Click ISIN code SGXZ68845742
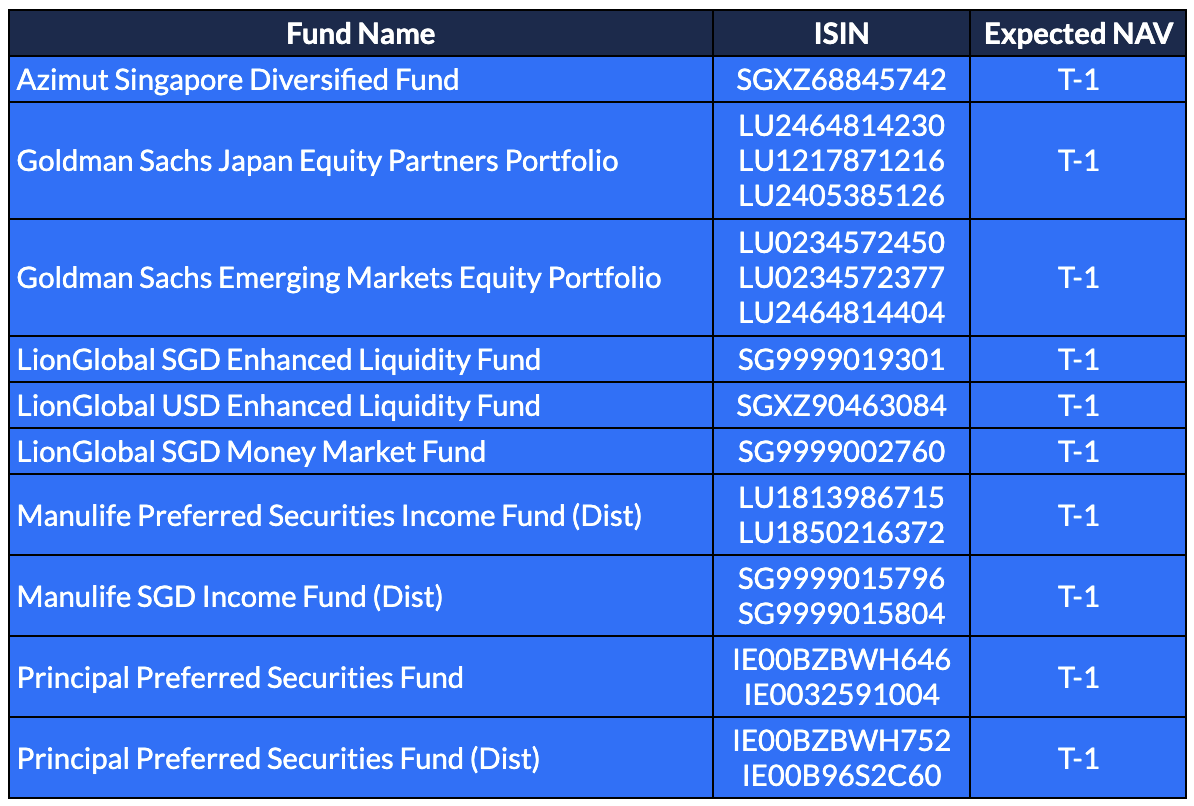 click(x=841, y=80)
